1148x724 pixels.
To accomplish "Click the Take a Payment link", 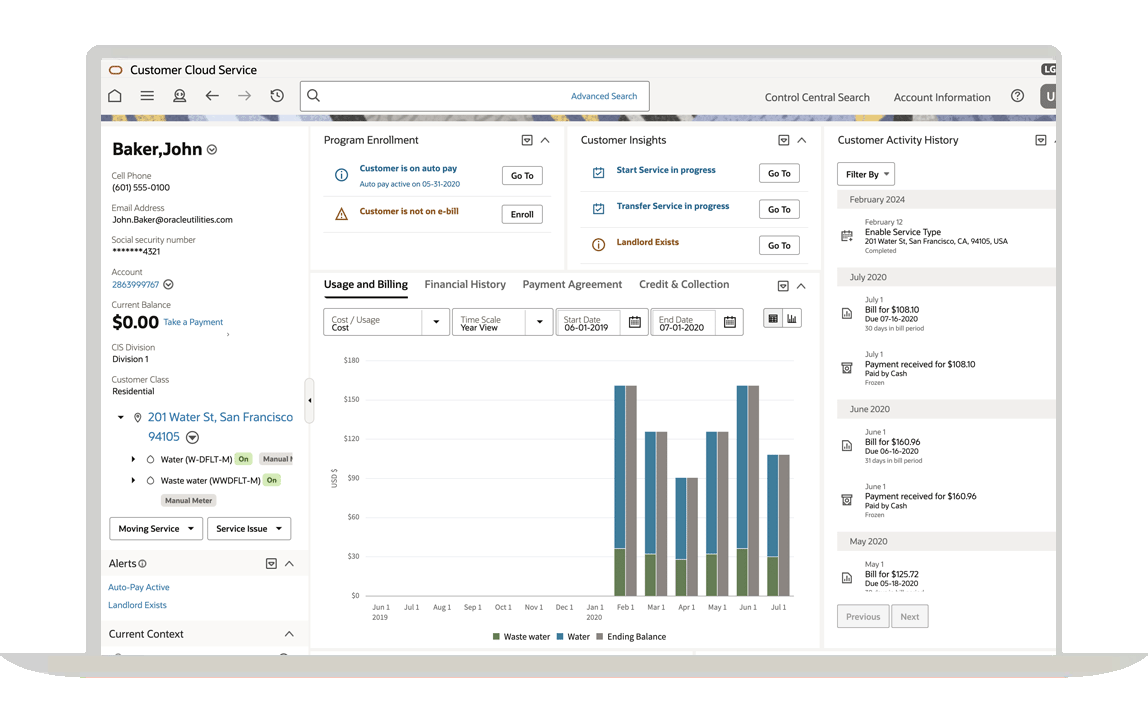I will coord(193,322).
